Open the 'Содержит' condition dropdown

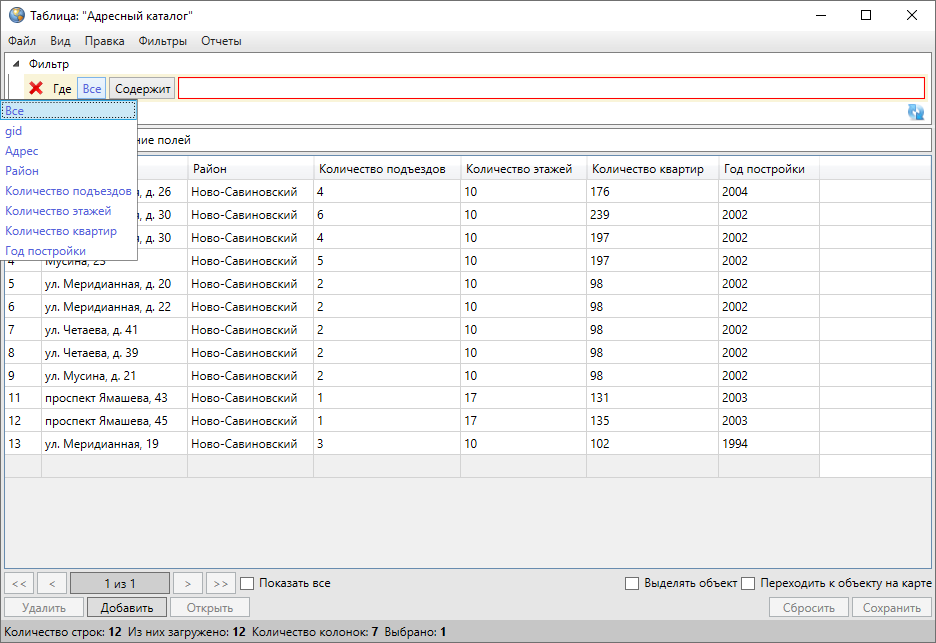142,89
